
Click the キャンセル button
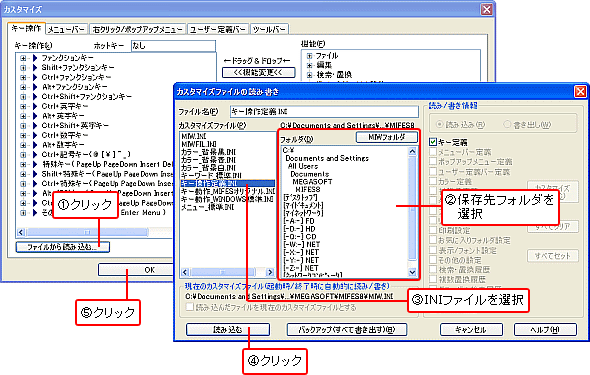471,329
